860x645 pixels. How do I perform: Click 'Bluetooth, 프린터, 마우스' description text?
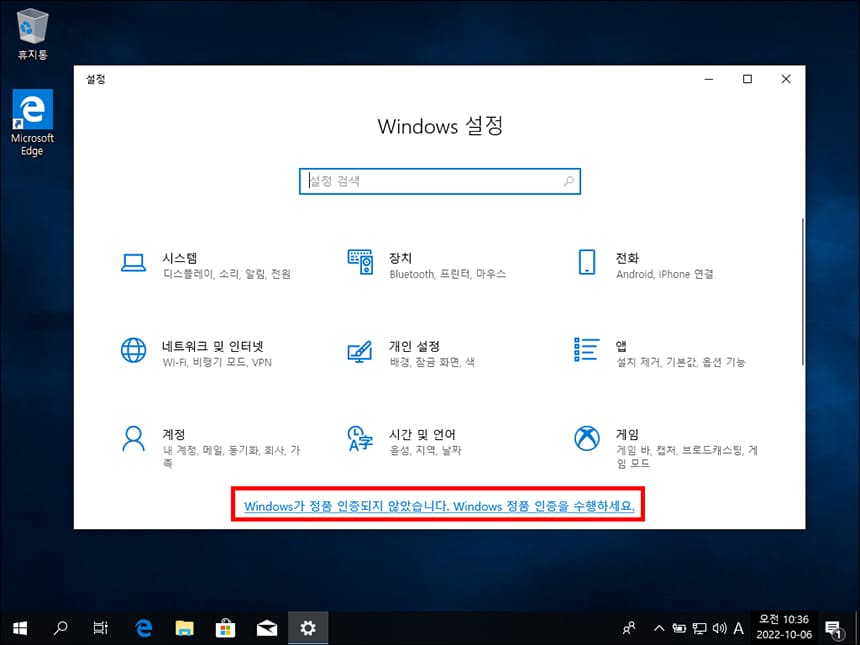448,274
